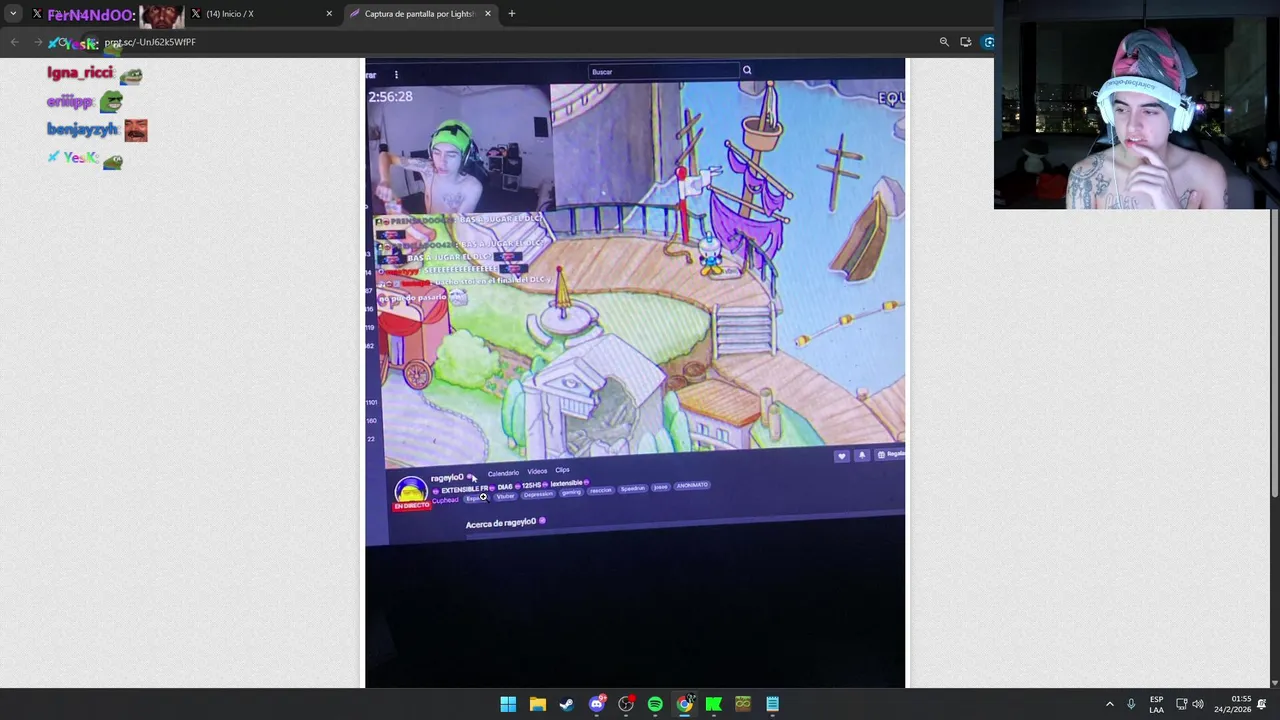Open Discord from the taskbar
The width and height of the screenshot is (1280, 720).
pos(597,704)
